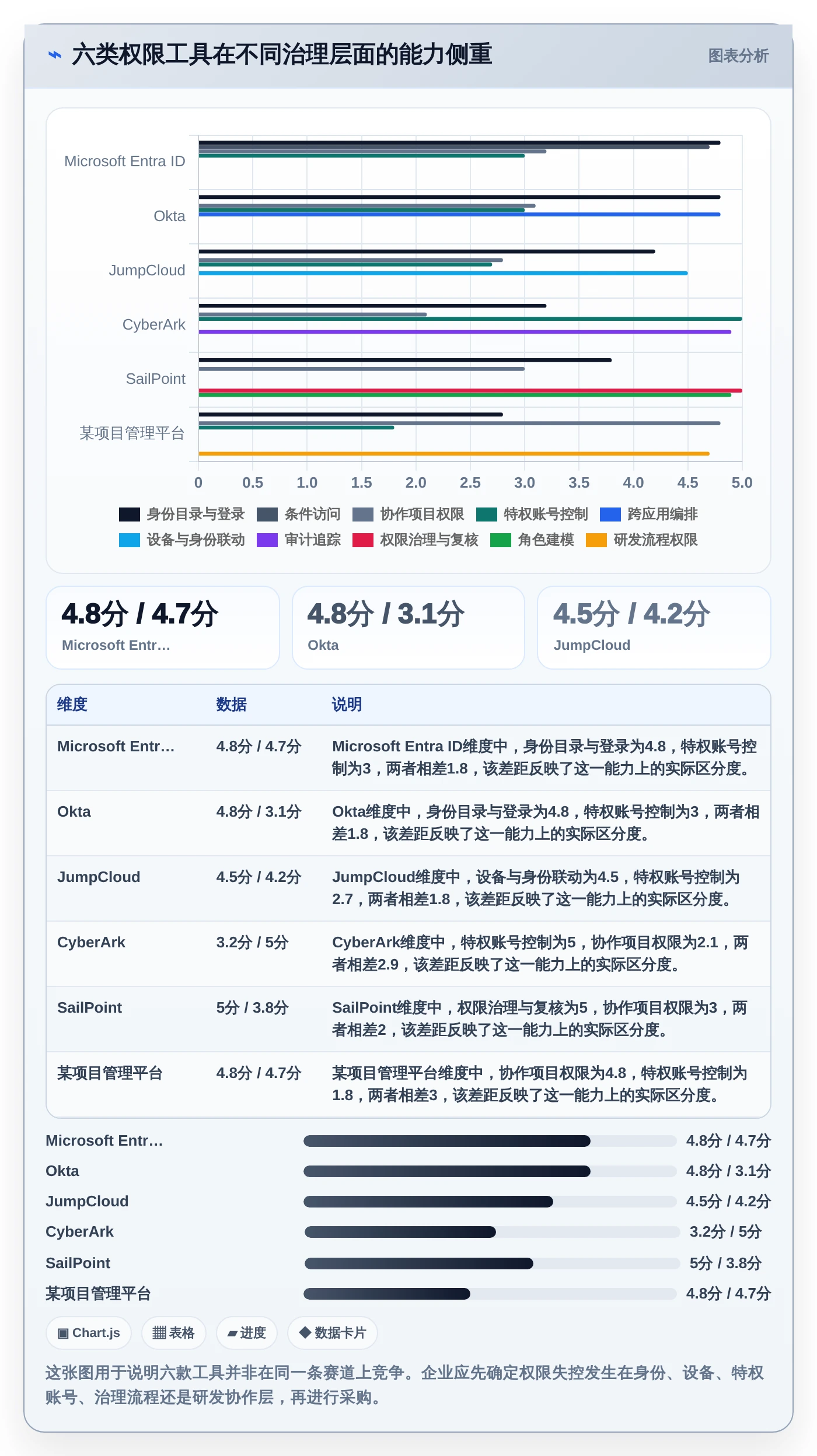Open the JumpCloud 4.5分 / 4.2分 card

654,628
